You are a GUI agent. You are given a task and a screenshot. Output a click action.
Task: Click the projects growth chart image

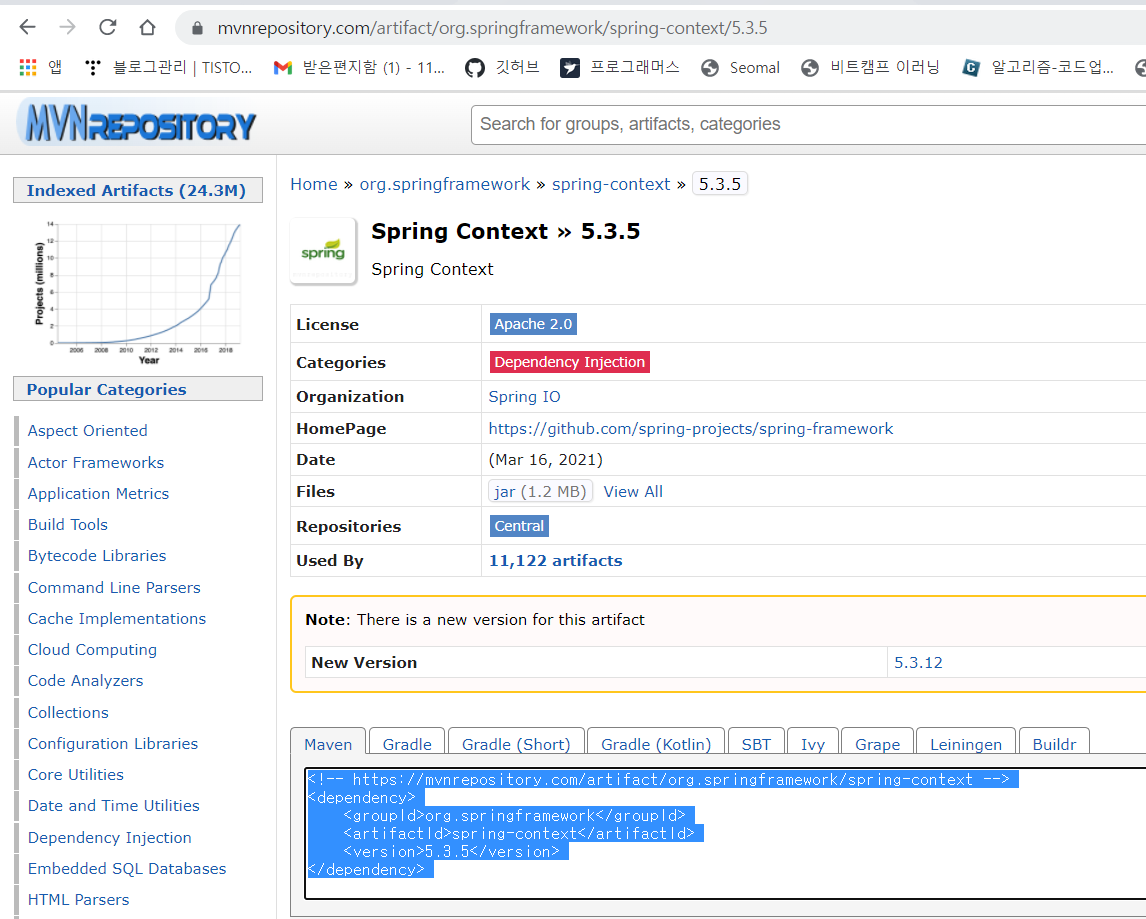coord(137,292)
